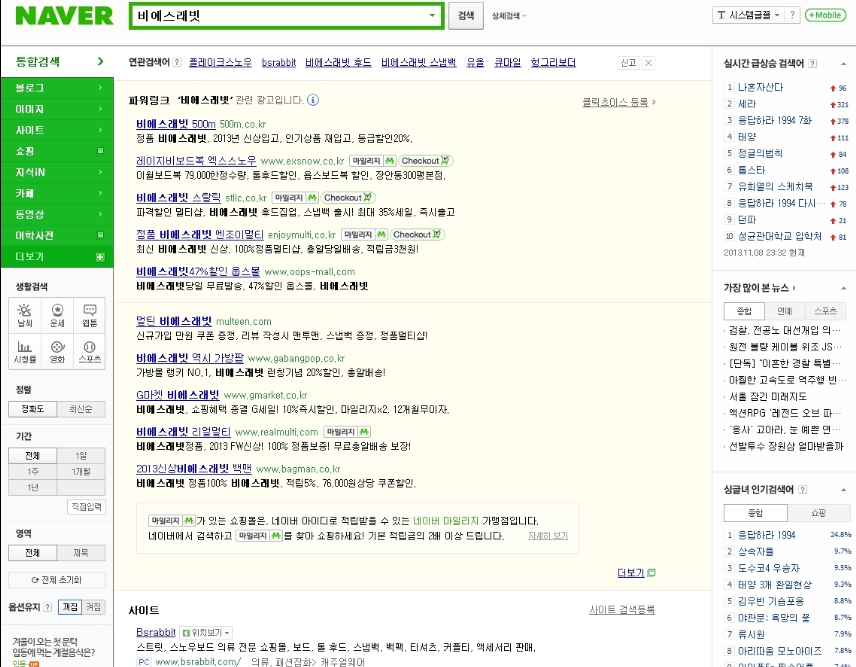Click the Checkout badge on 엔조이멀티 ad

point(417,235)
